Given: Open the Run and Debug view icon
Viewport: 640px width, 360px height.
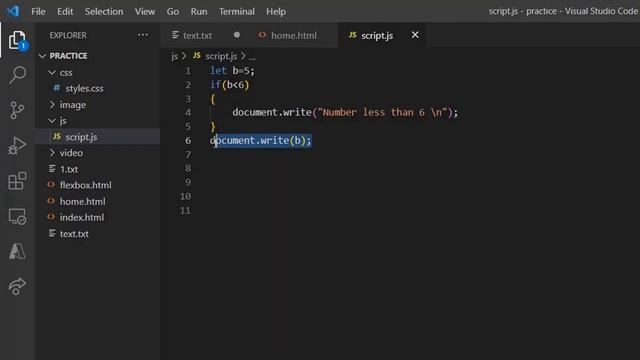Looking at the screenshot, I should pyautogui.click(x=17, y=146).
